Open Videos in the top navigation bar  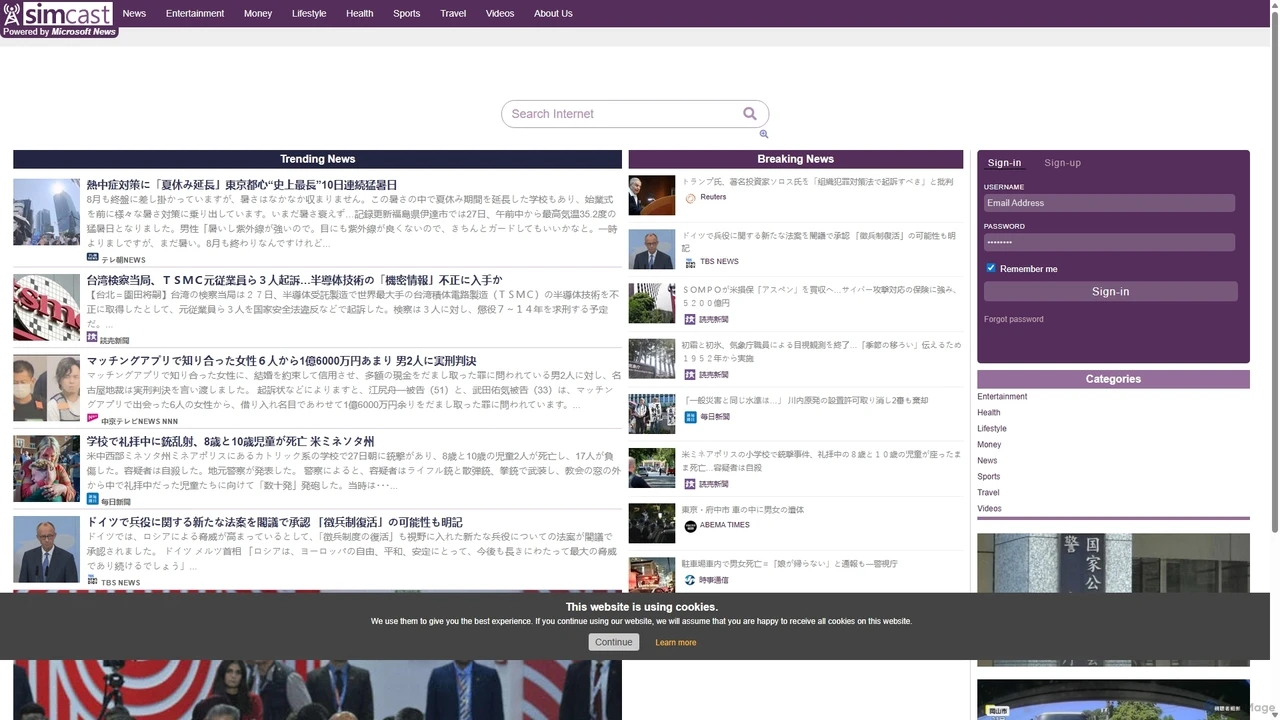pyautogui.click(x=500, y=14)
